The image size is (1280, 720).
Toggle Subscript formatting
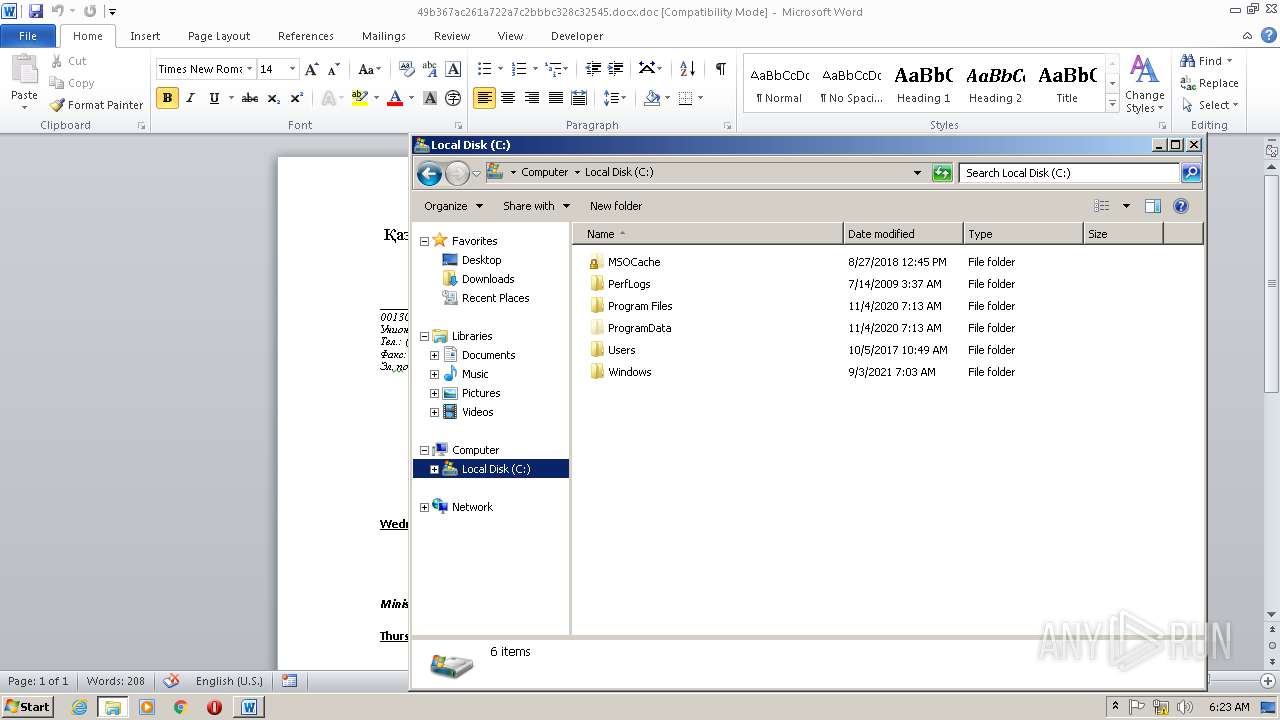pyautogui.click(x=273, y=98)
